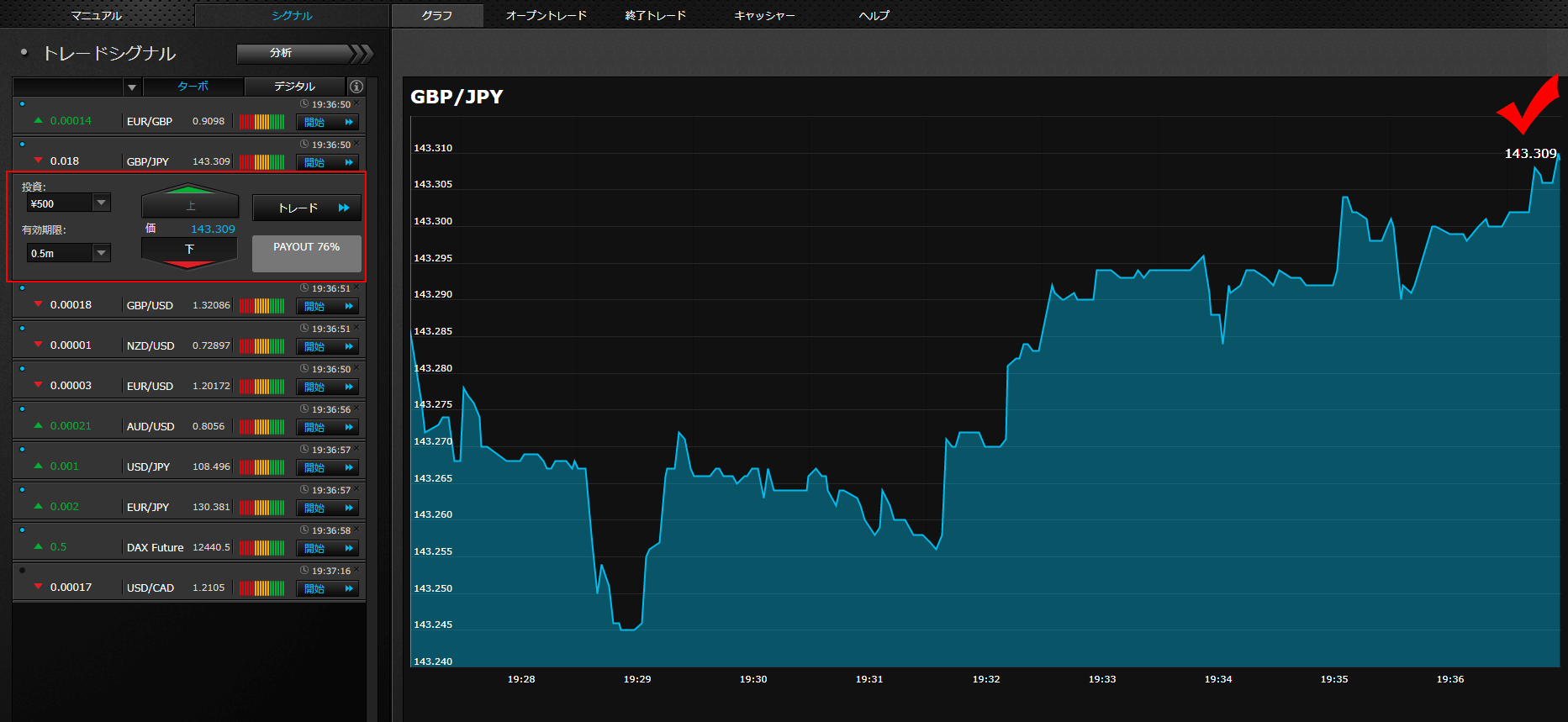Click the green up arrow for EUR/GBP
This screenshot has height=722, width=1568.
coord(38,120)
